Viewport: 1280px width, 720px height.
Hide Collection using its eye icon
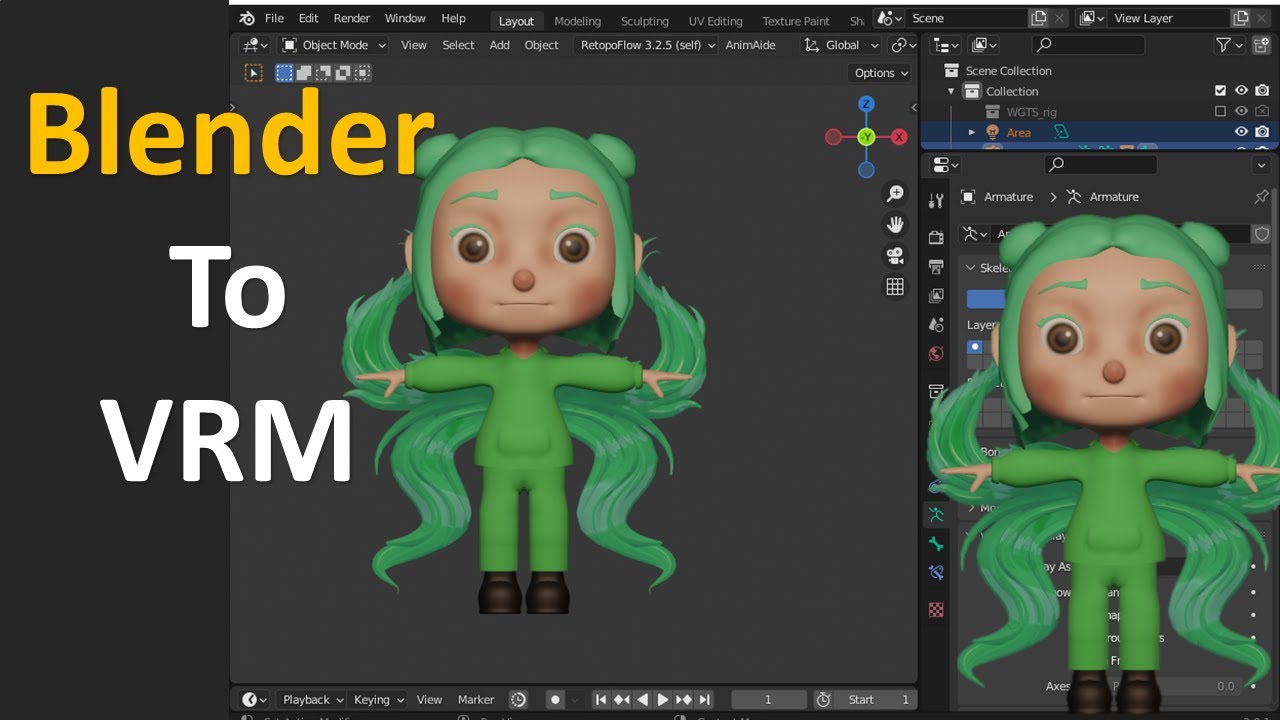click(1241, 91)
